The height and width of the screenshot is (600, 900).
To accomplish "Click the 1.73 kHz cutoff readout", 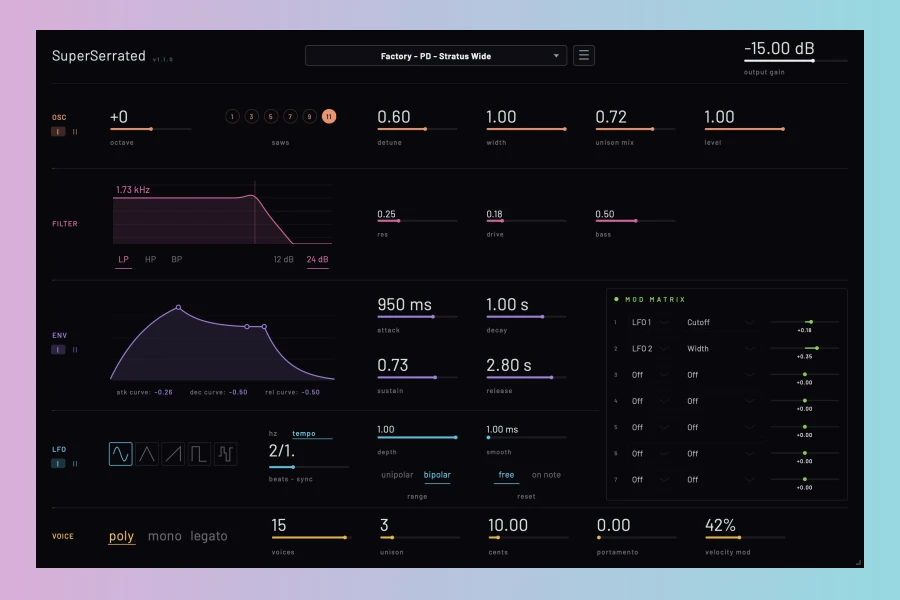I will point(133,189).
